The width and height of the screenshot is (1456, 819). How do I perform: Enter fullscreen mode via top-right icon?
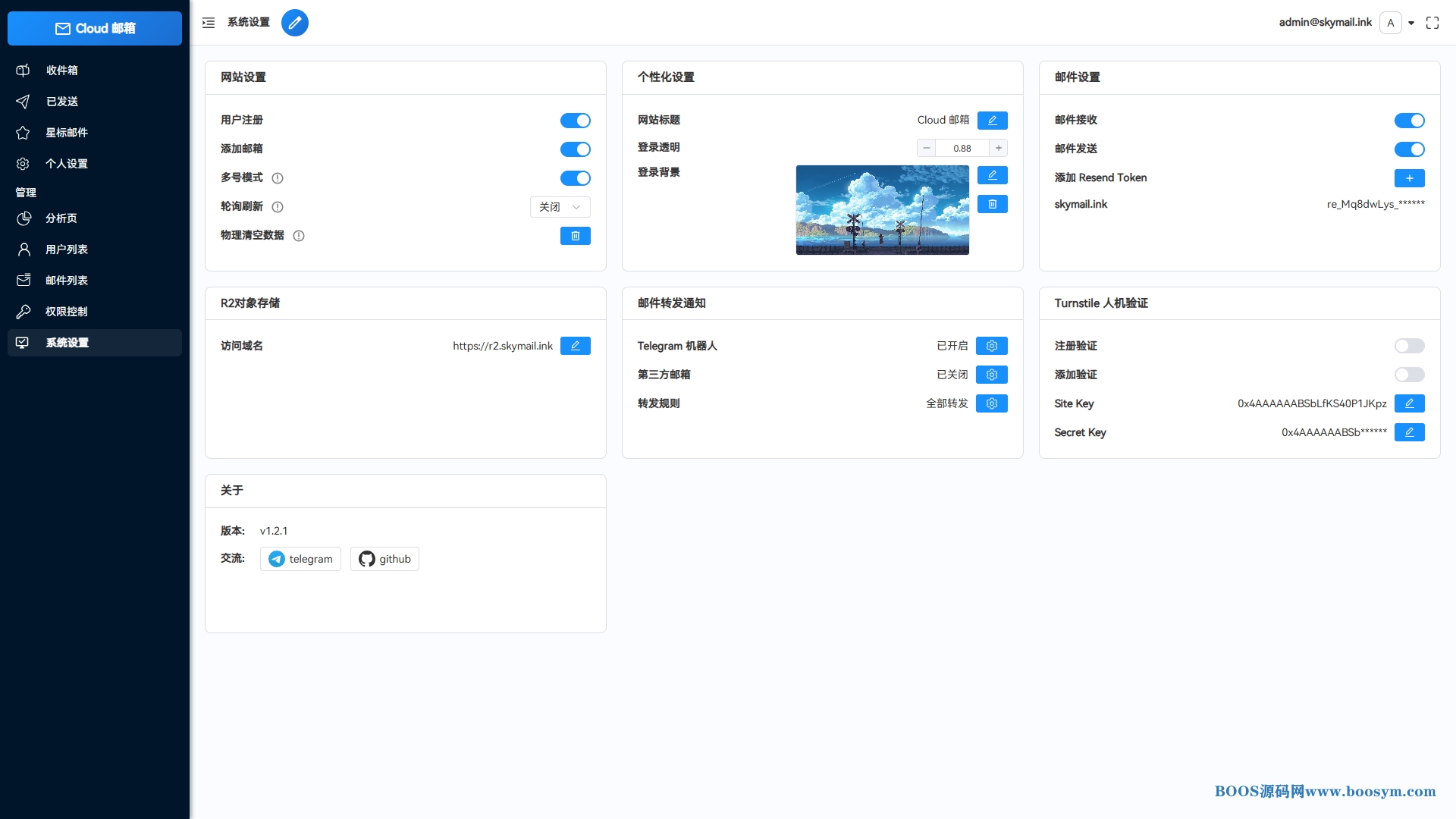(1432, 23)
